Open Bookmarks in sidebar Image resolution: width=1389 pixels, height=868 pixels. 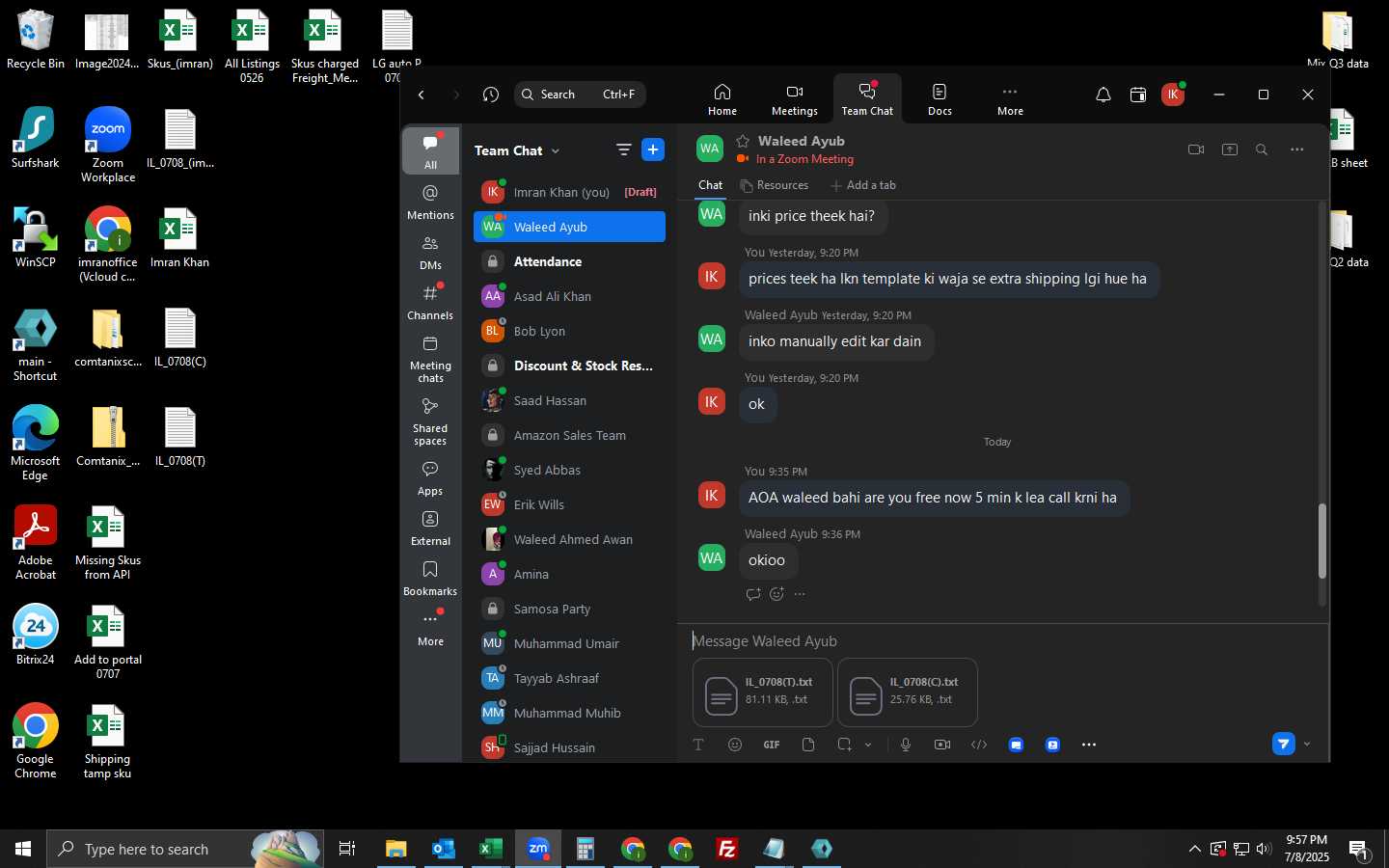coord(430,579)
